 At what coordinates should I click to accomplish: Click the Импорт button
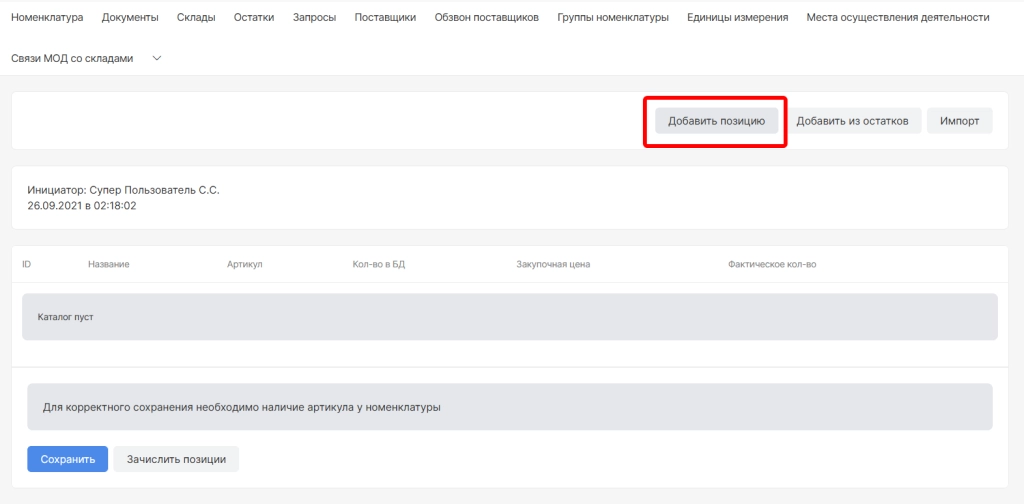[x=959, y=121]
